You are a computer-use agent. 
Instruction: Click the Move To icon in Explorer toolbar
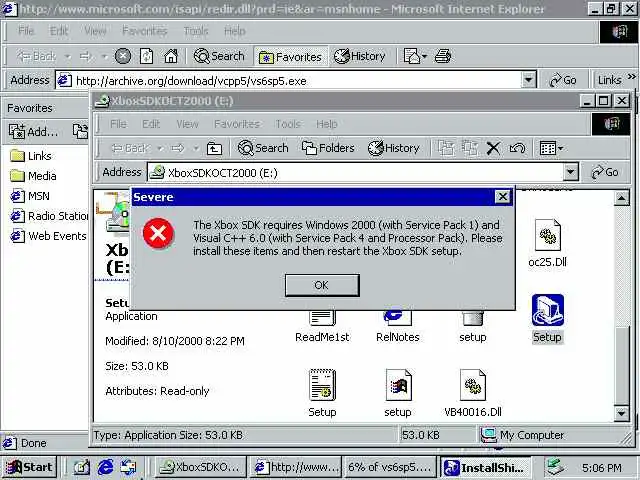(x=446, y=148)
